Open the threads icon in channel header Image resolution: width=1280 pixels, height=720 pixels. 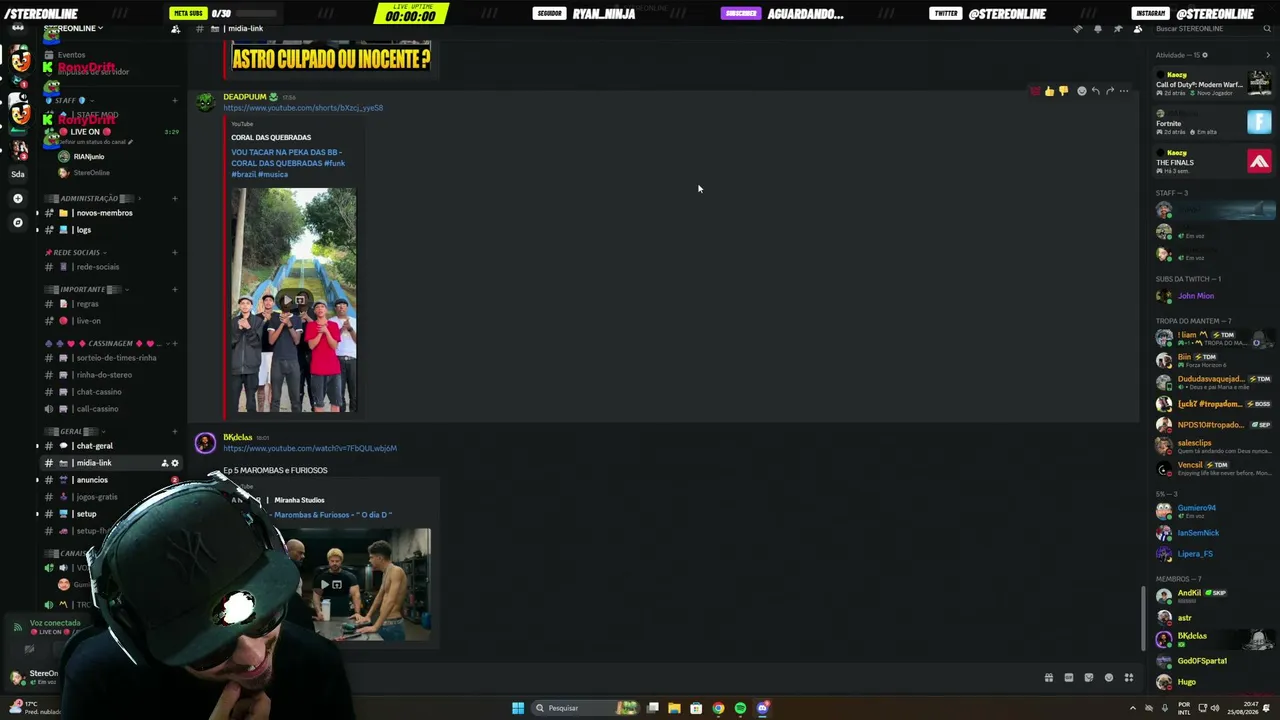coord(1077,29)
